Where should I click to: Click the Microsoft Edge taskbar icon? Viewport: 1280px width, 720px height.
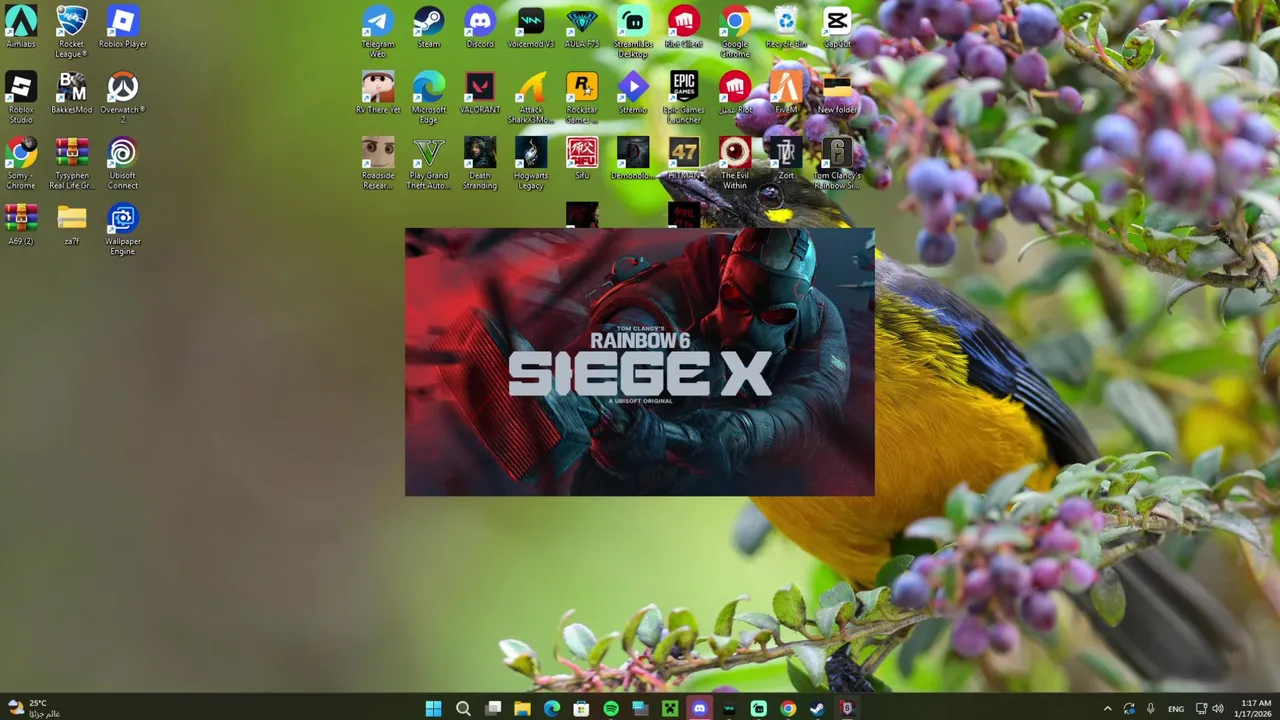552,708
